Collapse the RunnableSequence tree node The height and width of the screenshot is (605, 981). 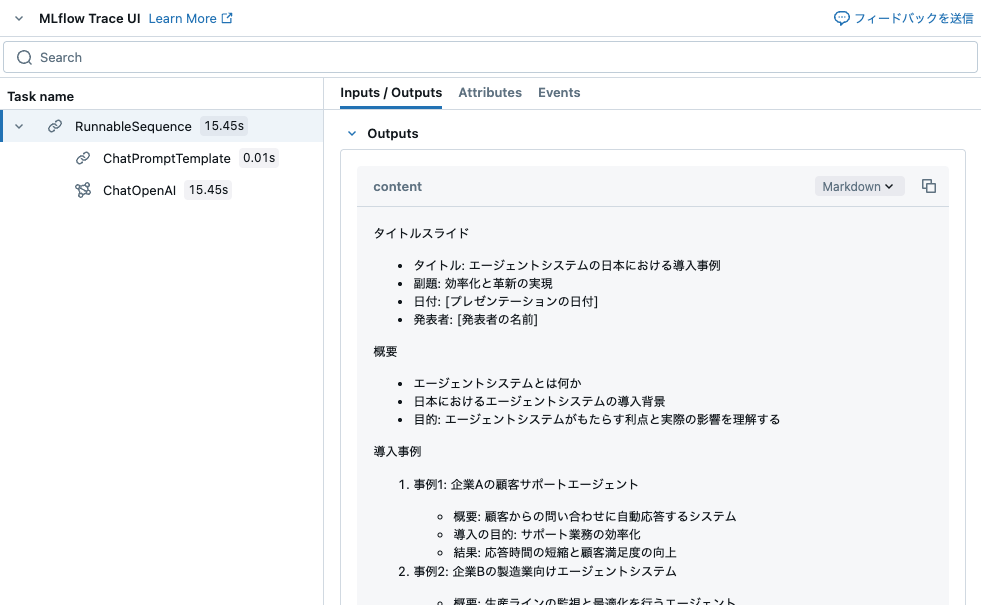click(x=18, y=126)
